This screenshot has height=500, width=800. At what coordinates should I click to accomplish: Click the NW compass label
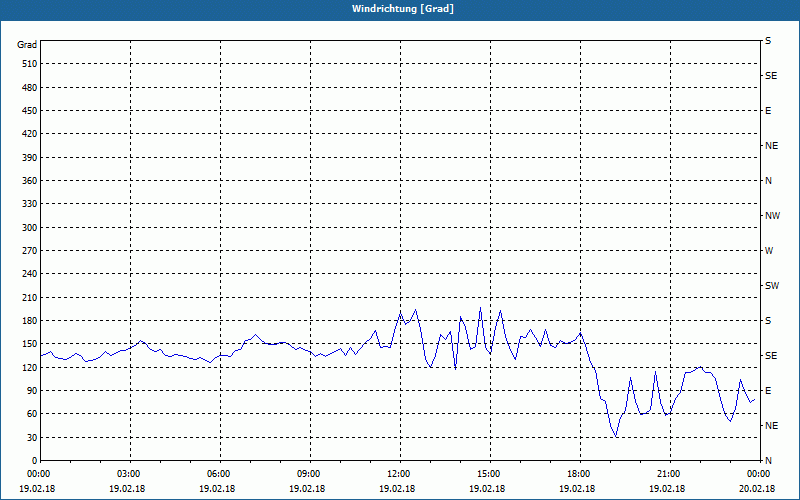point(772,216)
